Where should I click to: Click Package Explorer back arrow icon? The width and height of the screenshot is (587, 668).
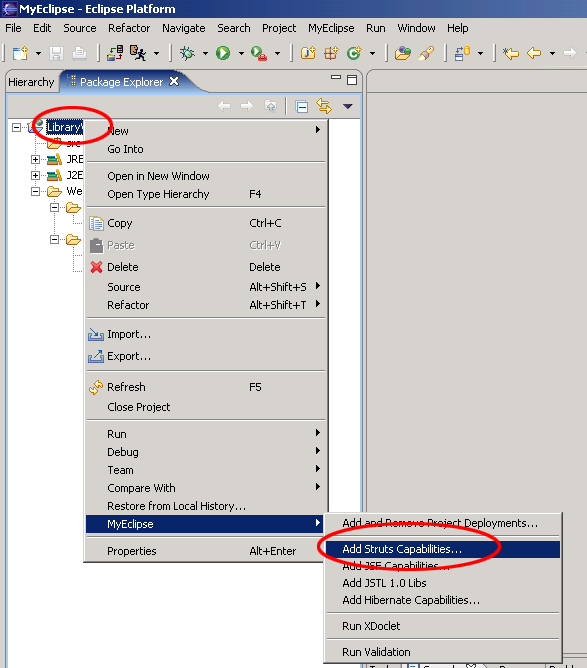pyautogui.click(x=224, y=106)
